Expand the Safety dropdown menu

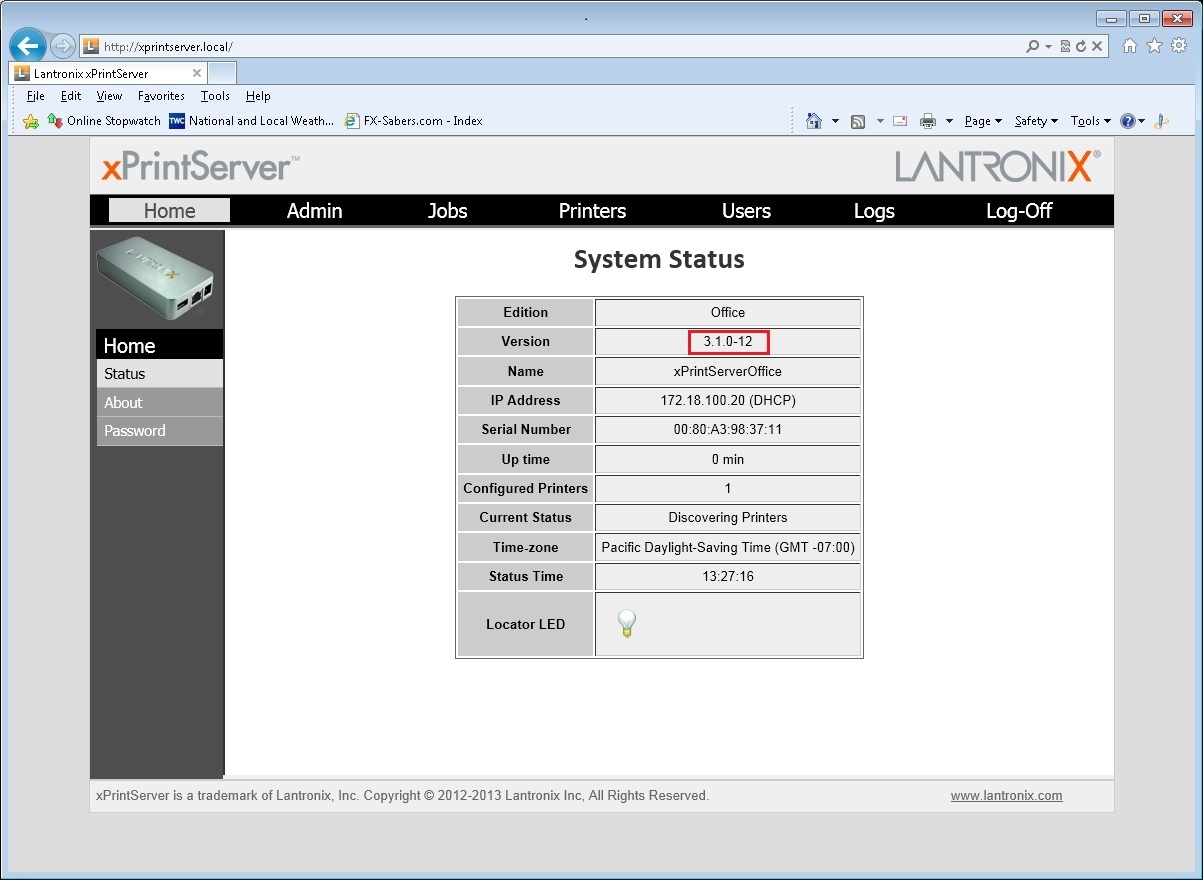(x=1036, y=121)
